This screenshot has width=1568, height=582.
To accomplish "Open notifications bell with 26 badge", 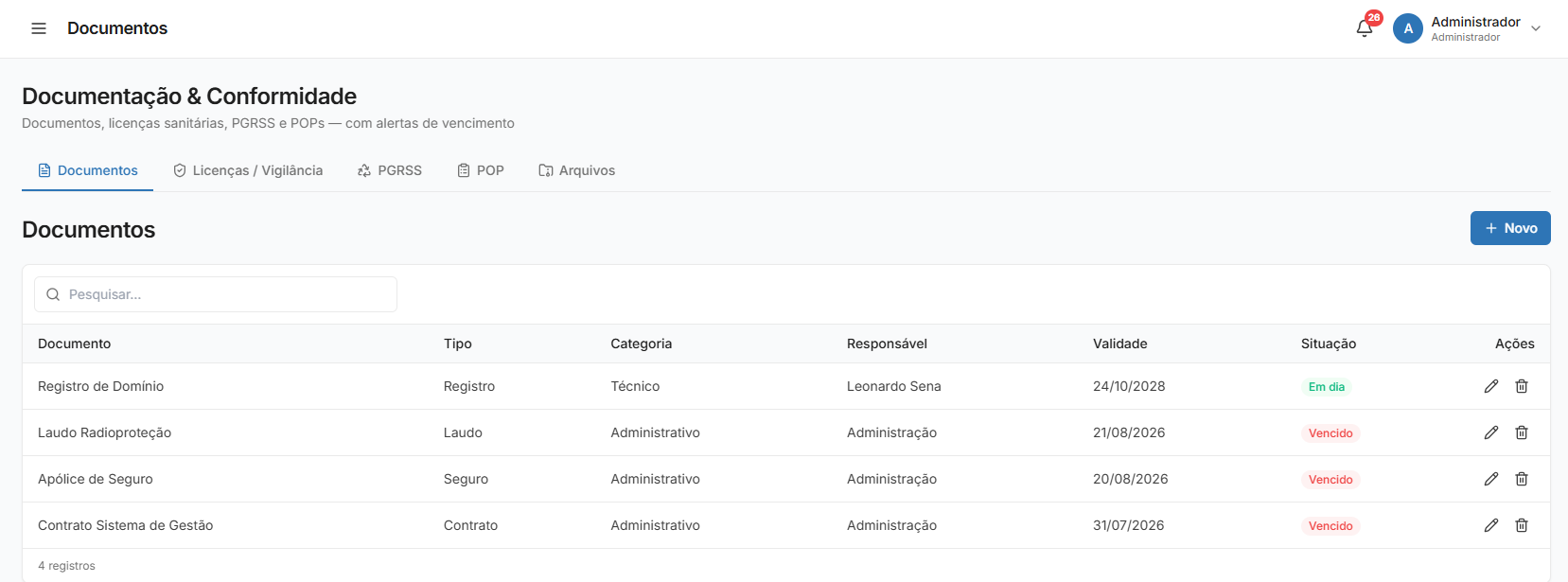I will pos(1365,28).
